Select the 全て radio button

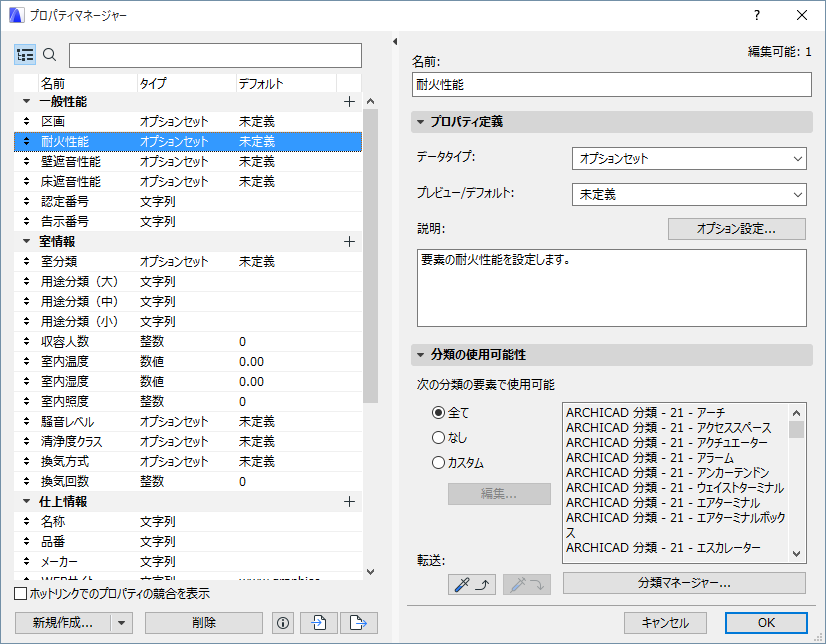pos(438,412)
